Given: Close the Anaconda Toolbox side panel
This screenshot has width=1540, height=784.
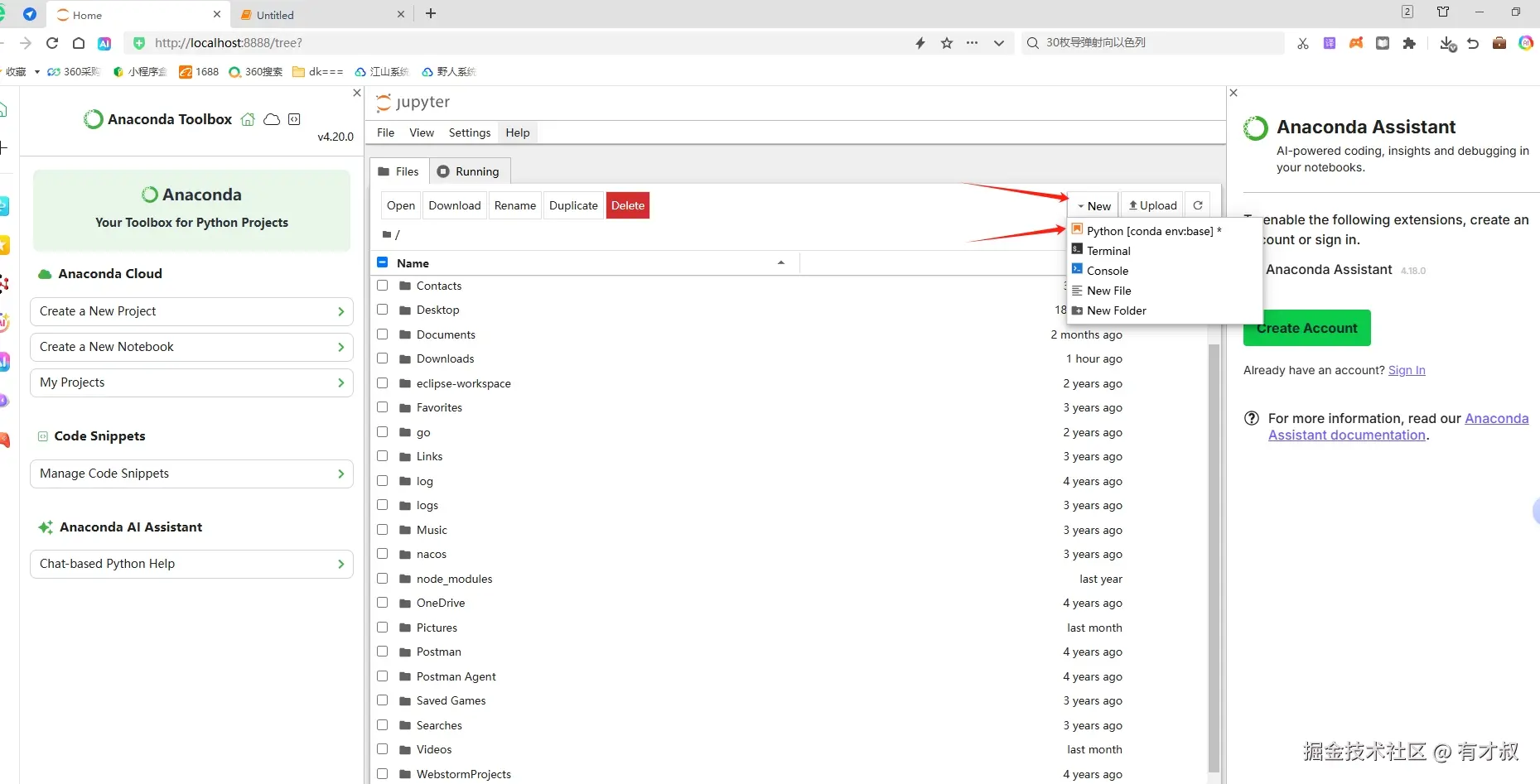Looking at the screenshot, I should pyautogui.click(x=357, y=93).
